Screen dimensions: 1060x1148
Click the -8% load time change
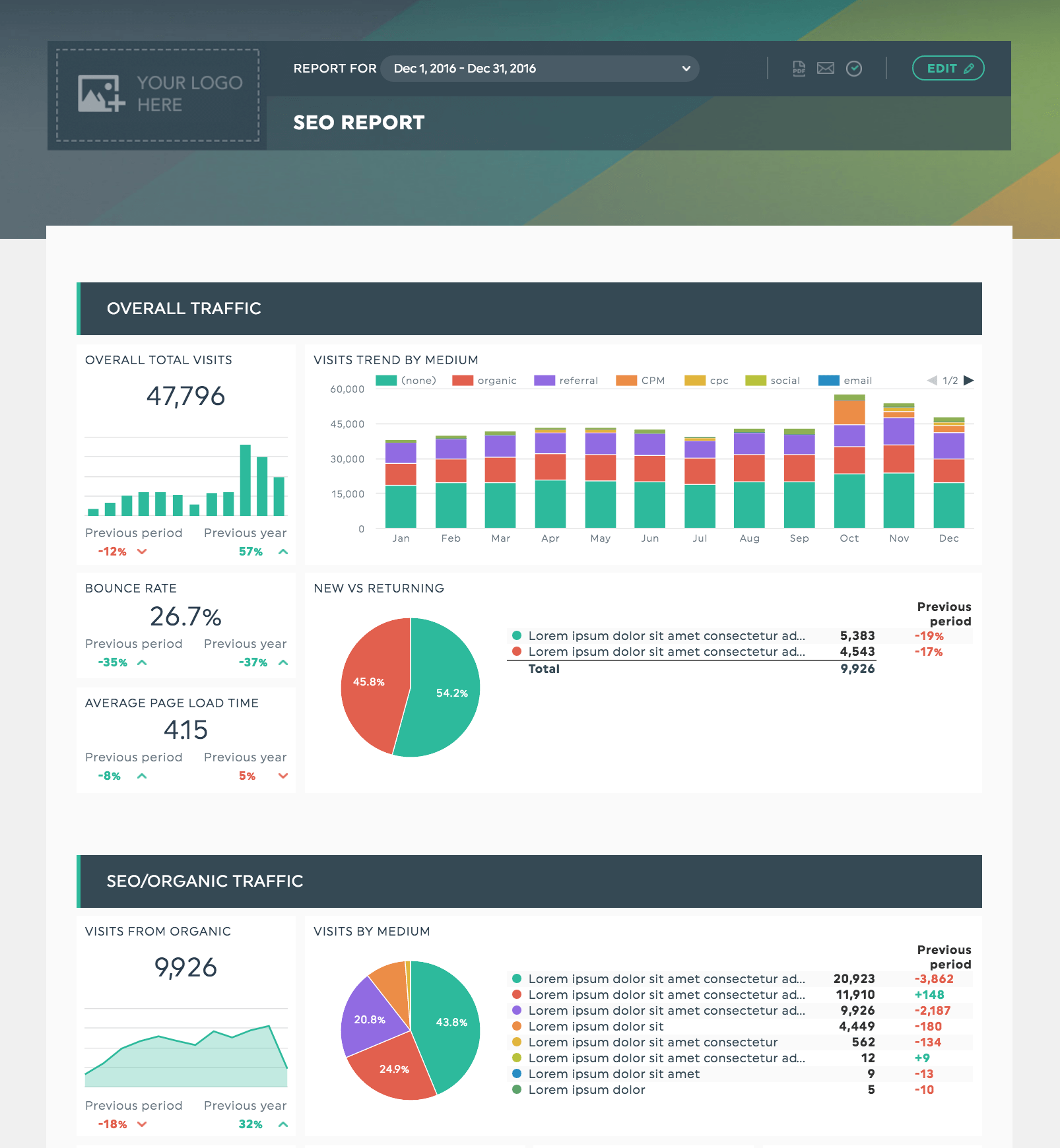(110, 776)
